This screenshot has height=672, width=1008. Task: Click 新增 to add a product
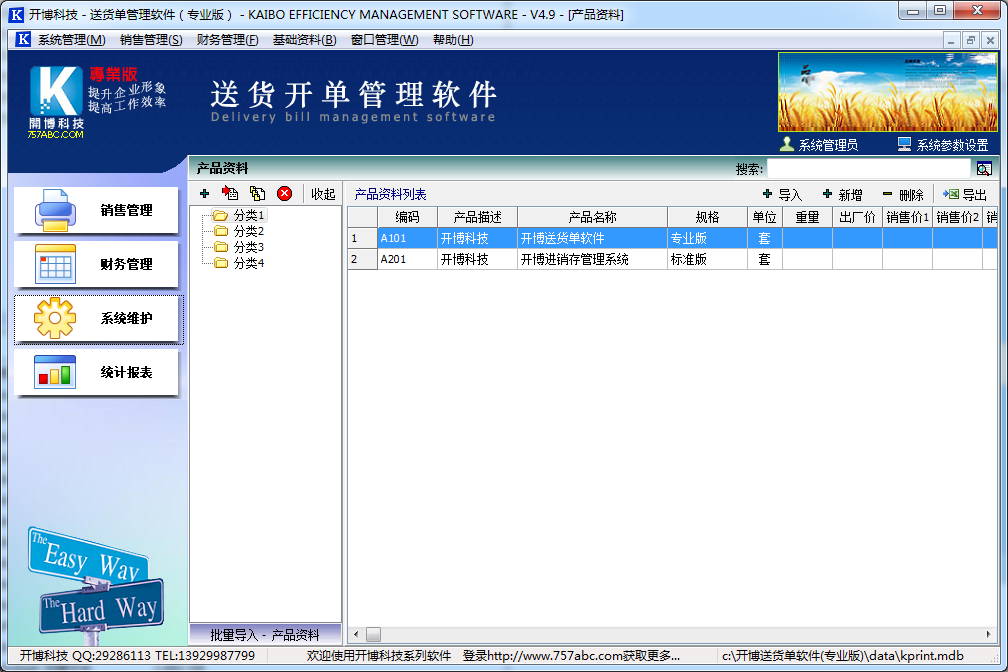[x=842, y=195]
